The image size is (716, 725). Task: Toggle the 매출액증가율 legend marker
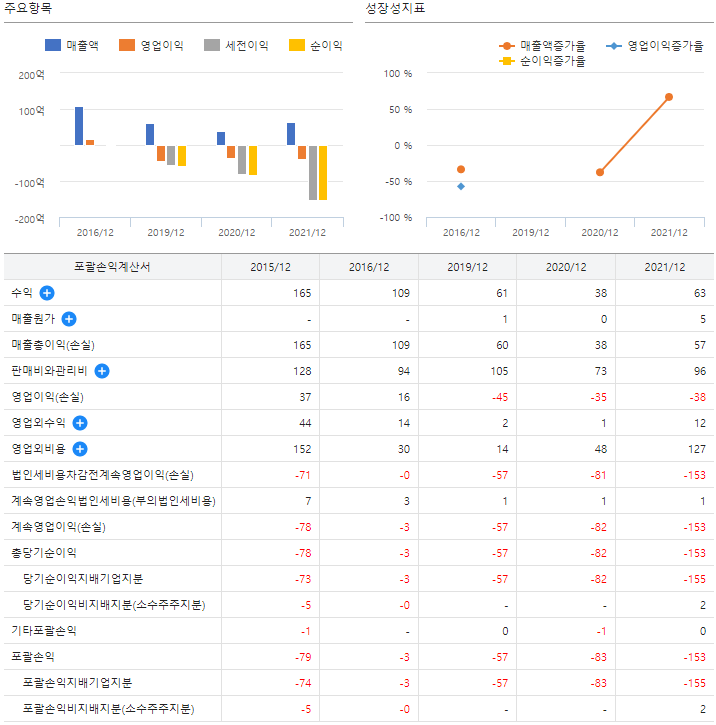pyautogui.click(x=507, y=46)
